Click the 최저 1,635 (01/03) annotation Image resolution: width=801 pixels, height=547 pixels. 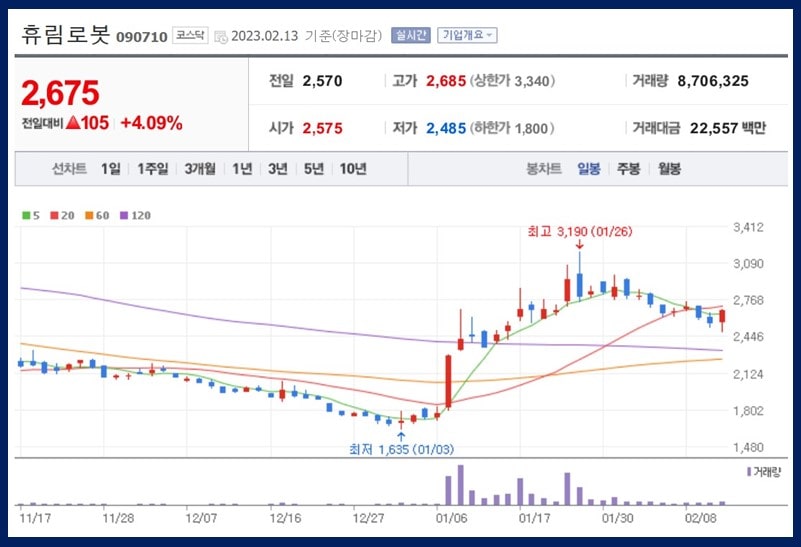[402, 449]
